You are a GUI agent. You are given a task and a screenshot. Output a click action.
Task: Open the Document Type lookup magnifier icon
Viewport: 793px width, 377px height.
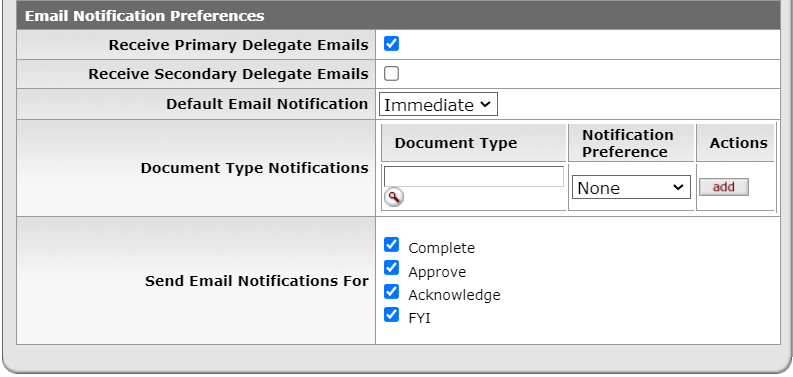pyautogui.click(x=393, y=197)
